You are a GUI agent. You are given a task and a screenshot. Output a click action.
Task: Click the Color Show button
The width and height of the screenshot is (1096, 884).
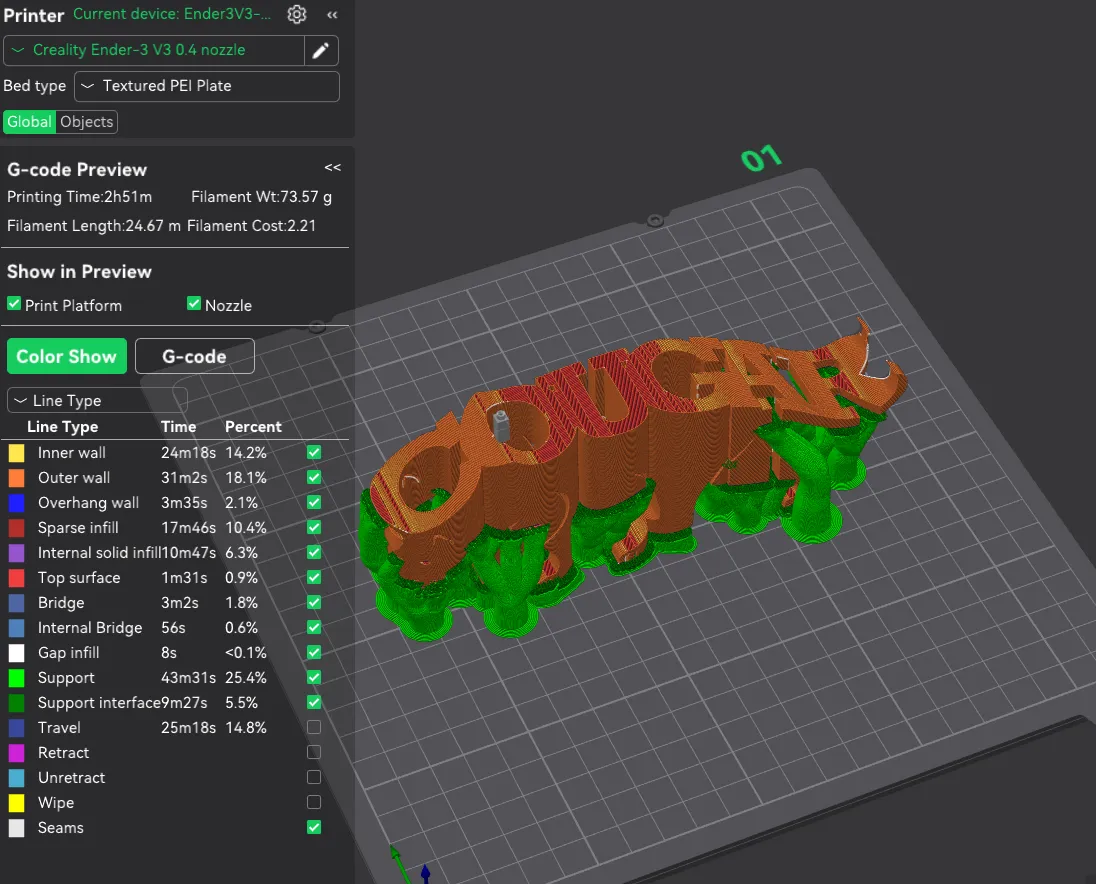[66, 356]
